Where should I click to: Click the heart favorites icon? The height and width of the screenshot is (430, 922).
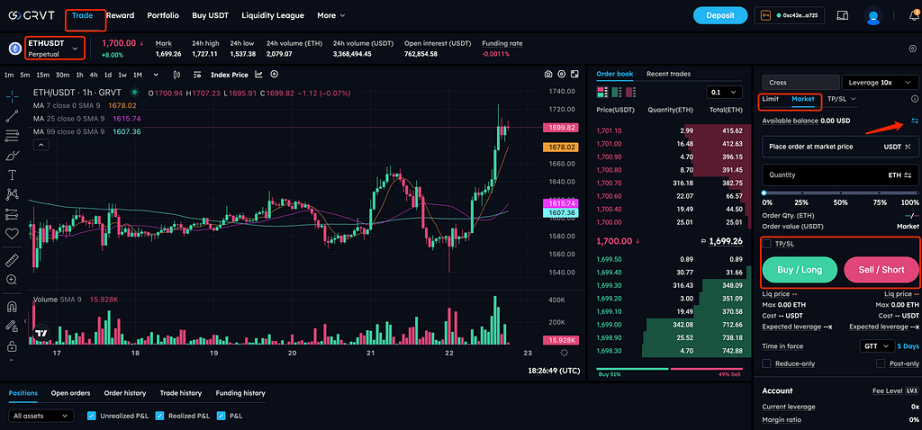pyautogui.click(x=12, y=234)
